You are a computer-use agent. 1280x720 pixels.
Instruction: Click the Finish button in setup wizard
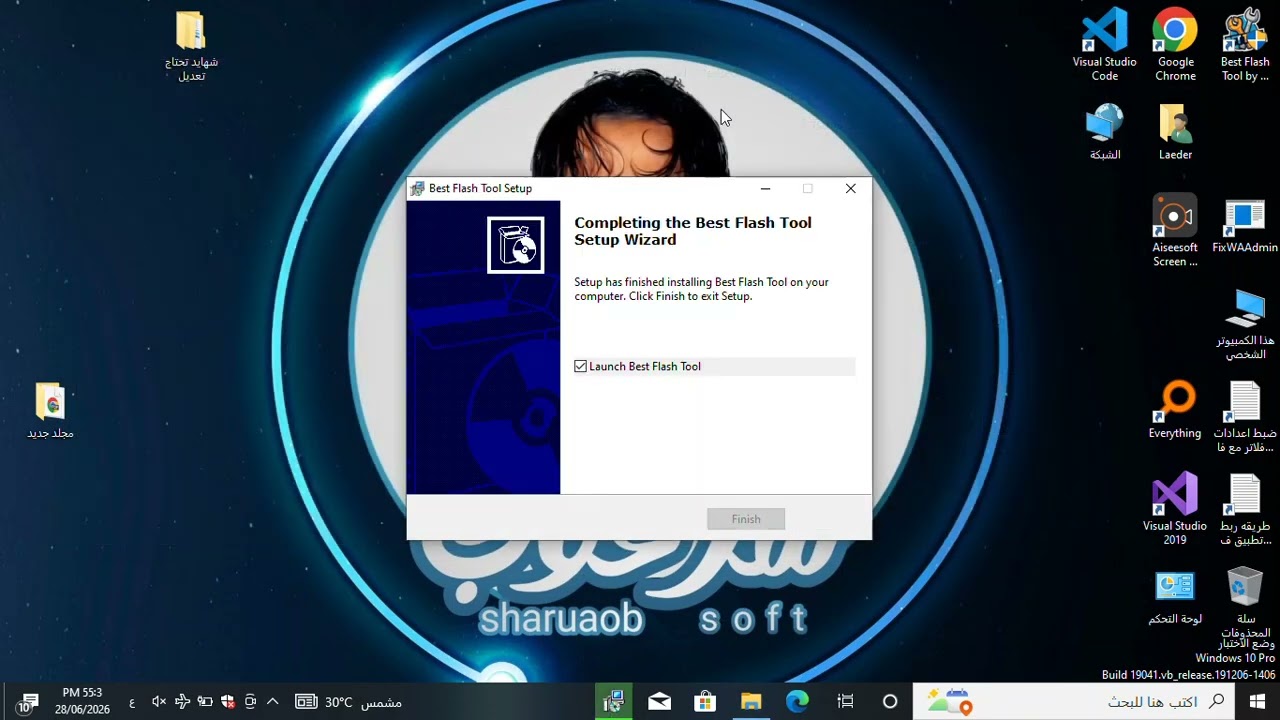[x=746, y=519]
